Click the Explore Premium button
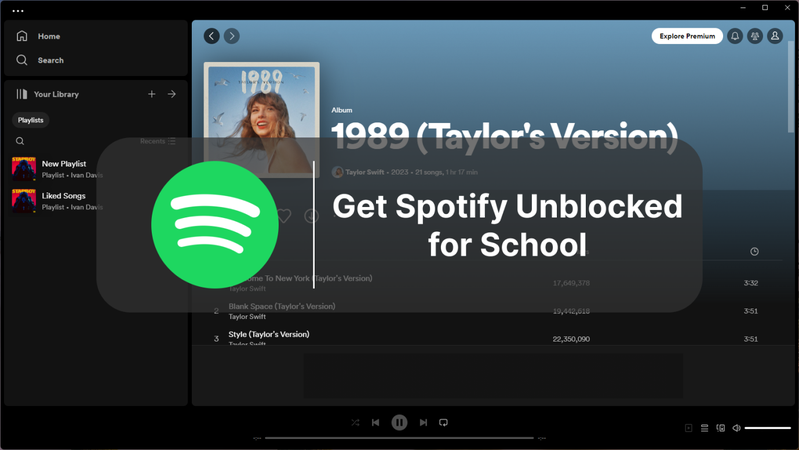This screenshot has height=450, width=799. pos(687,36)
